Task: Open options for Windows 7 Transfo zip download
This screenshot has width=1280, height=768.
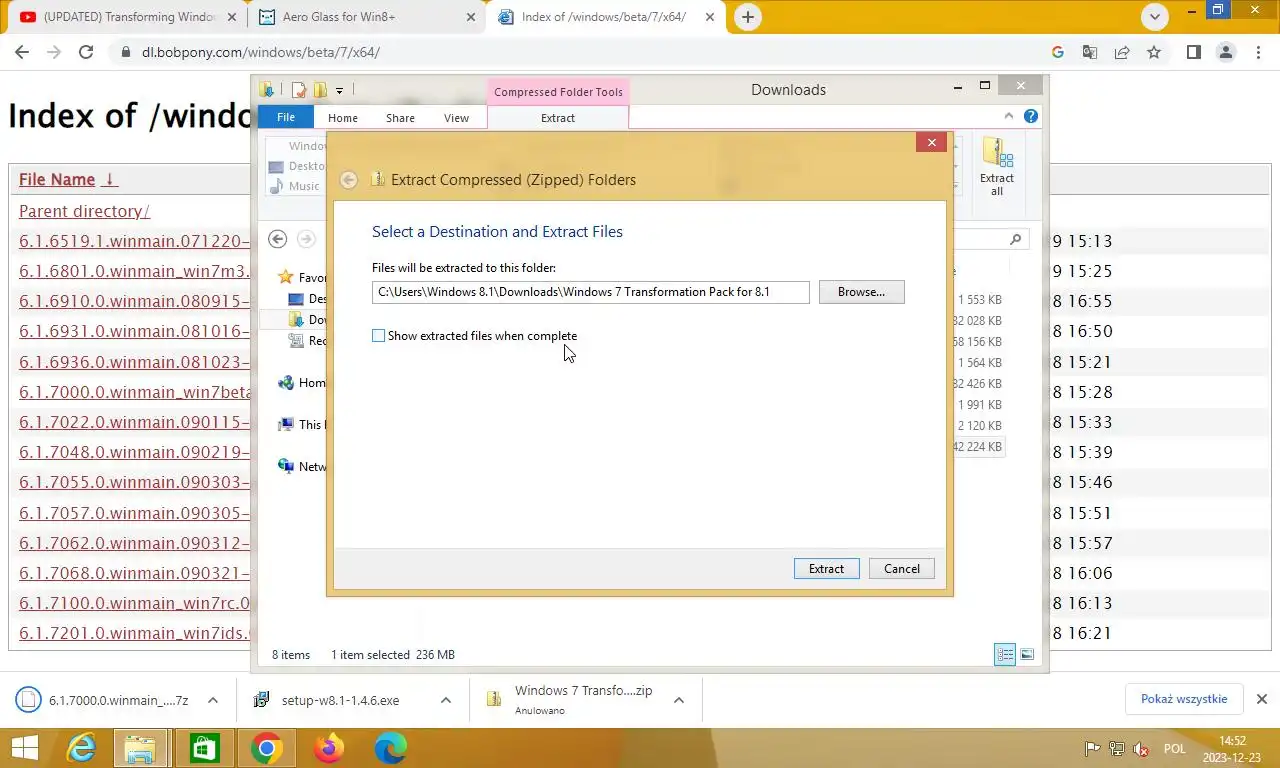Action: coord(678,700)
